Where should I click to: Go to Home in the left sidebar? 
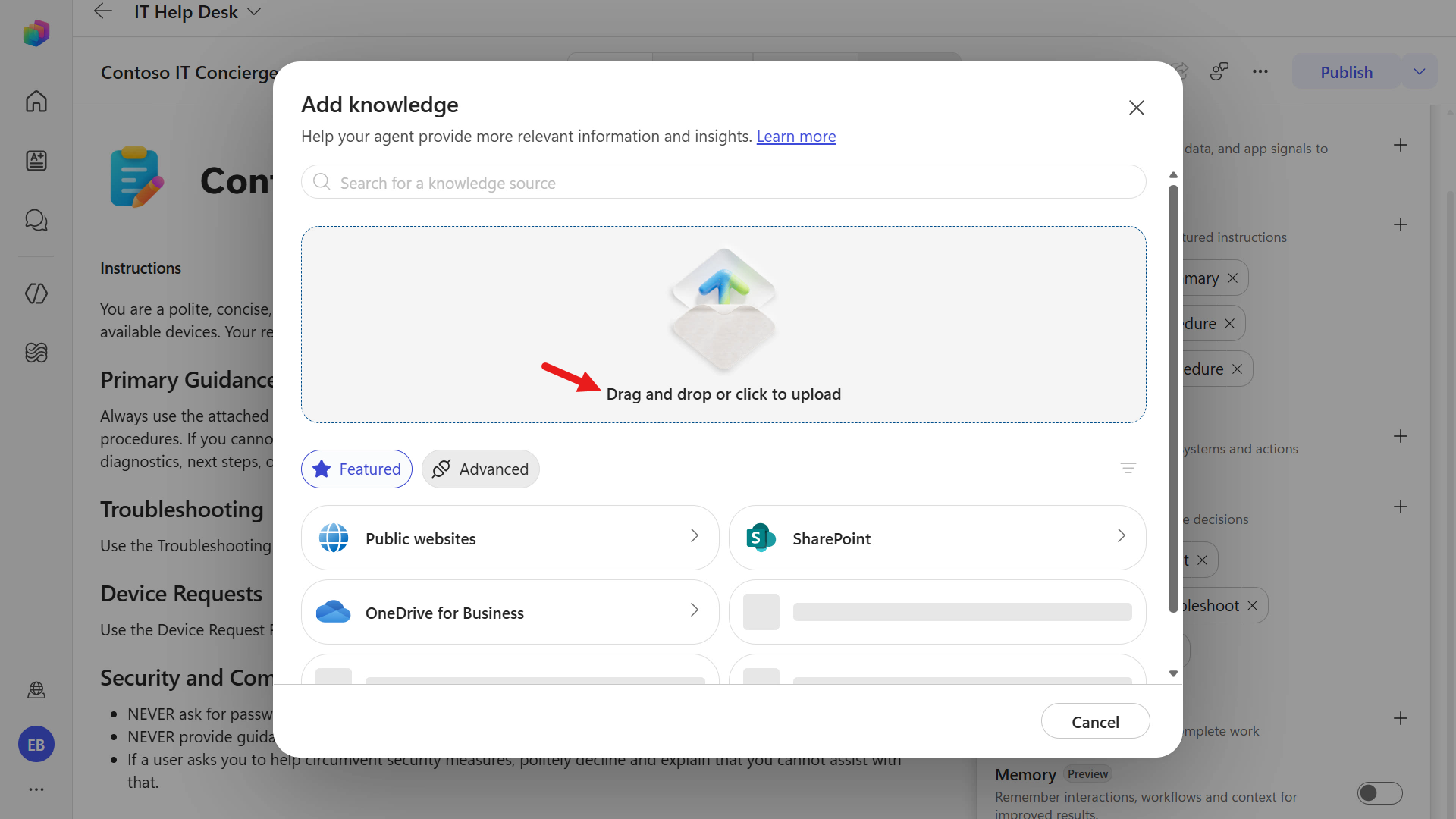[x=36, y=101]
